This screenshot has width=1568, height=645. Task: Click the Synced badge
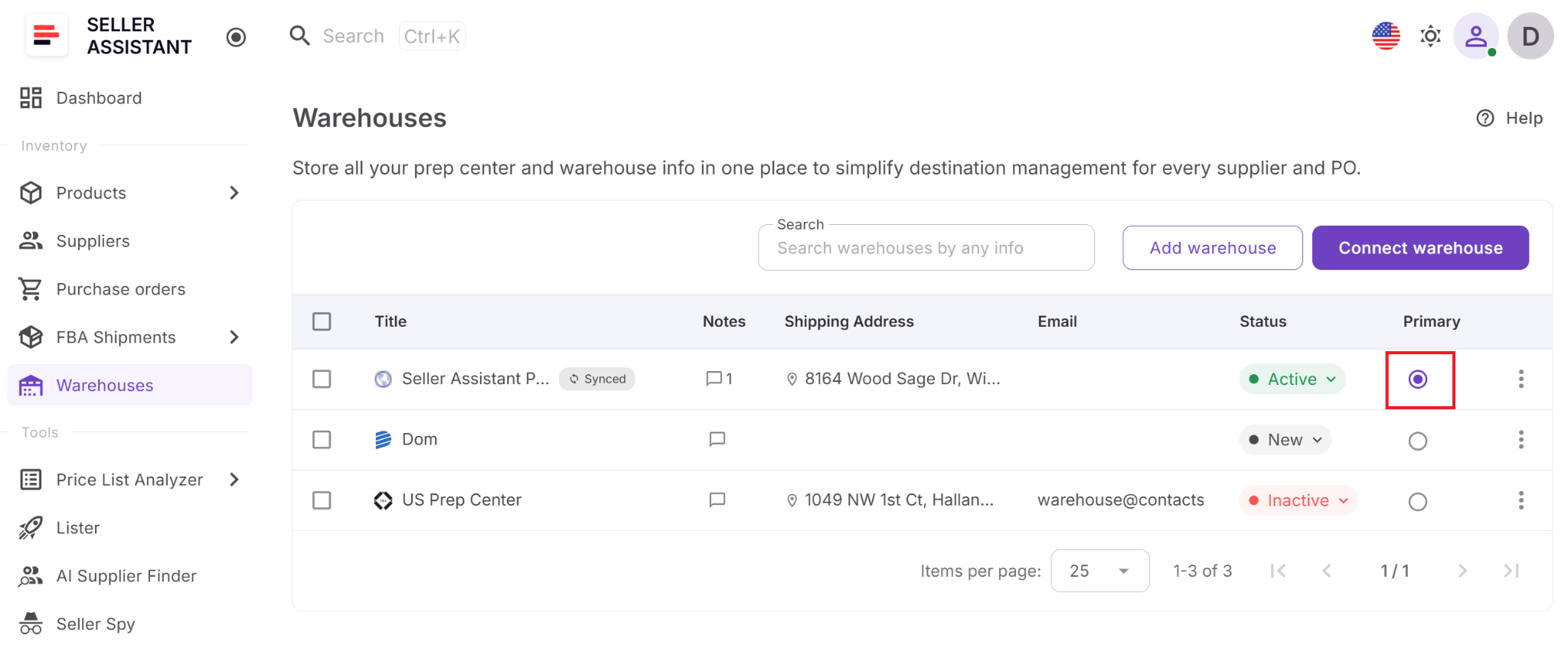(x=597, y=379)
